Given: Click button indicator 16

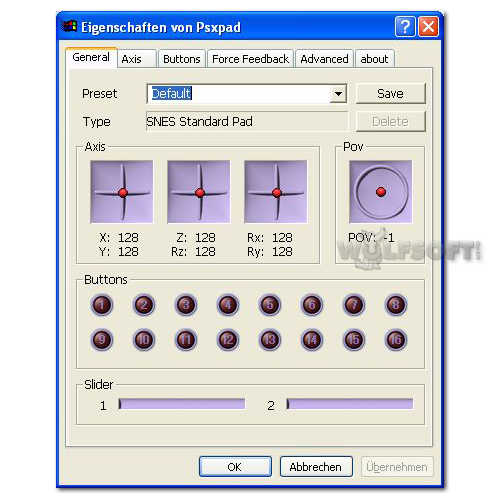Looking at the screenshot, I should click(396, 340).
